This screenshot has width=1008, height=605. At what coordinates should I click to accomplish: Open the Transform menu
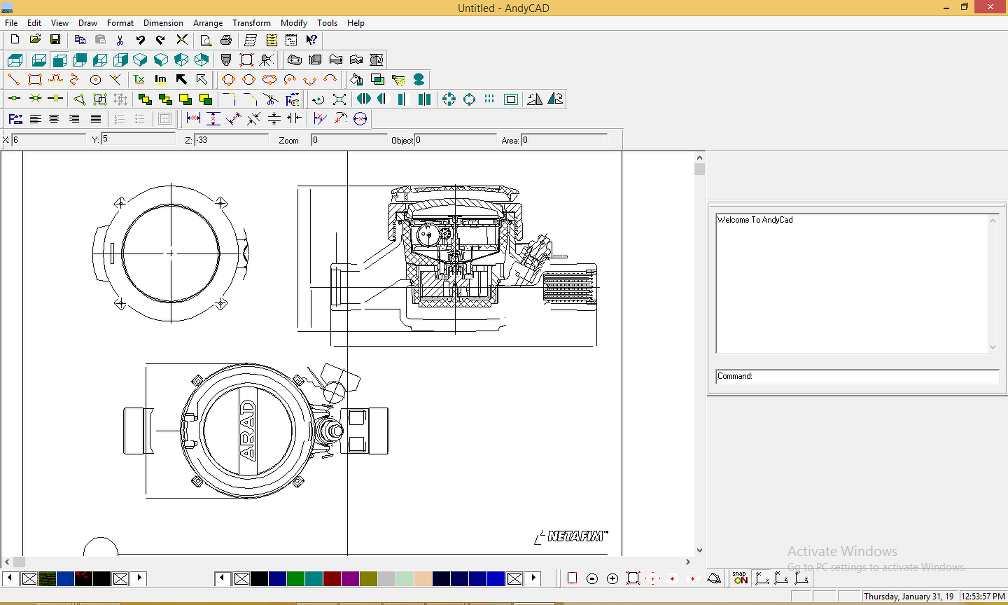[x=251, y=23]
